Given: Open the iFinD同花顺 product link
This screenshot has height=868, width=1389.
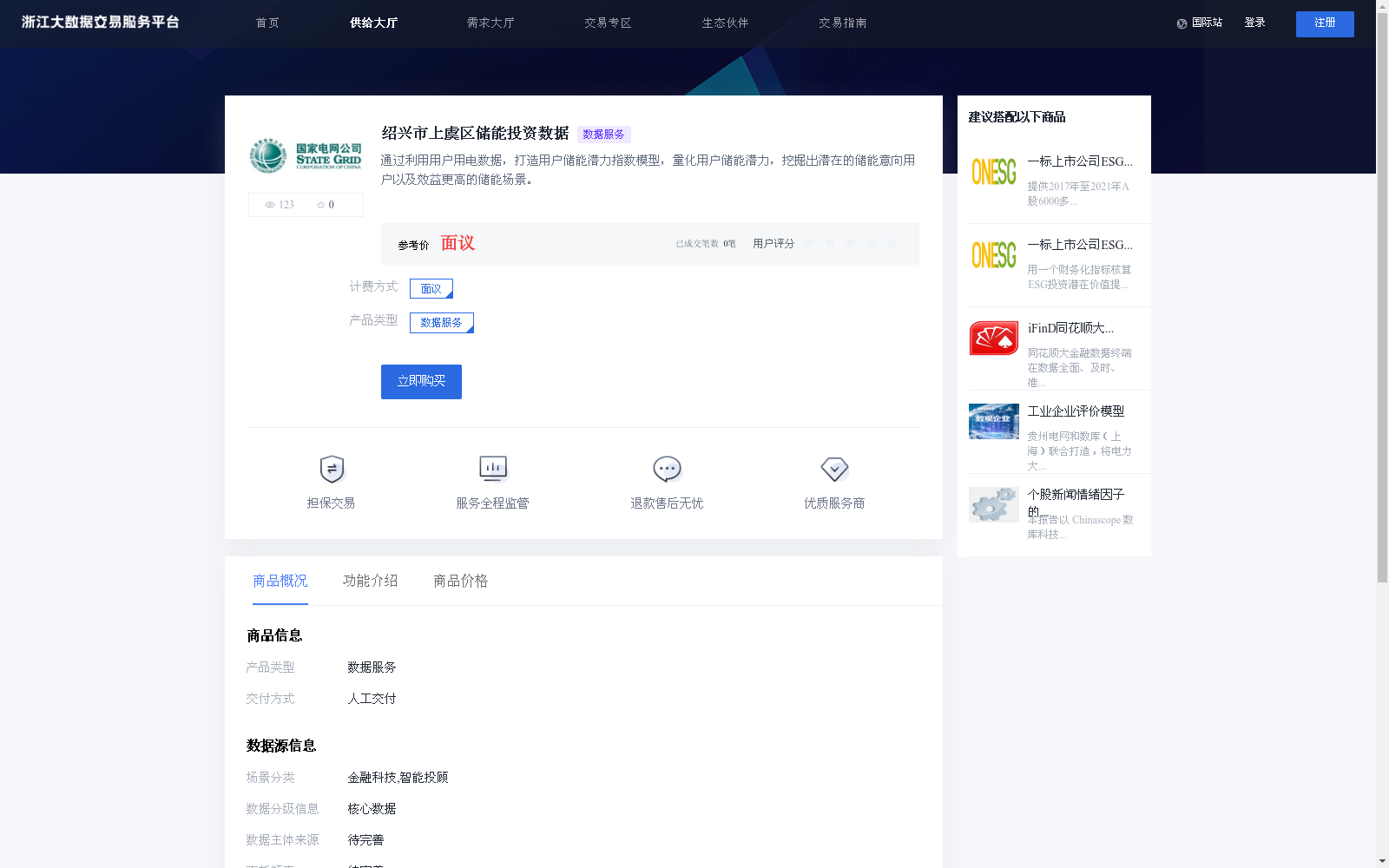Looking at the screenshot, I should [1070, 328].
